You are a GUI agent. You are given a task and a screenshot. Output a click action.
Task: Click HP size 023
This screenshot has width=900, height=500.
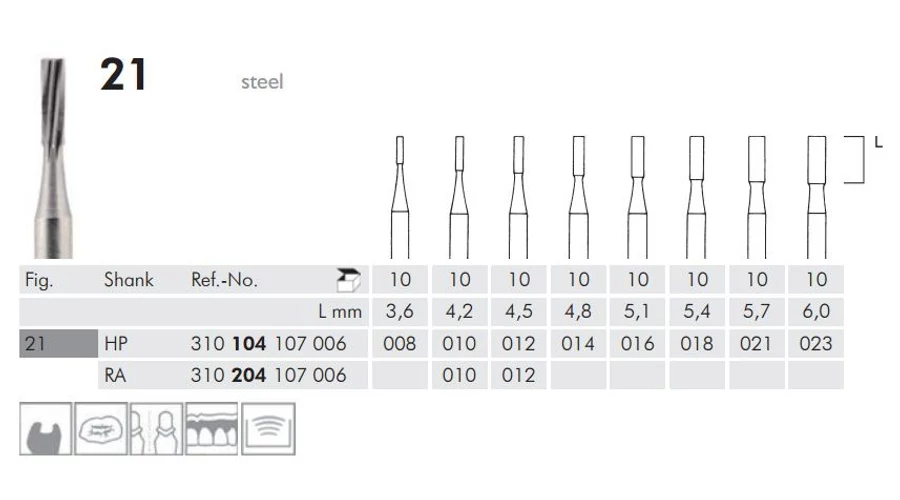(x=816, y=343)
